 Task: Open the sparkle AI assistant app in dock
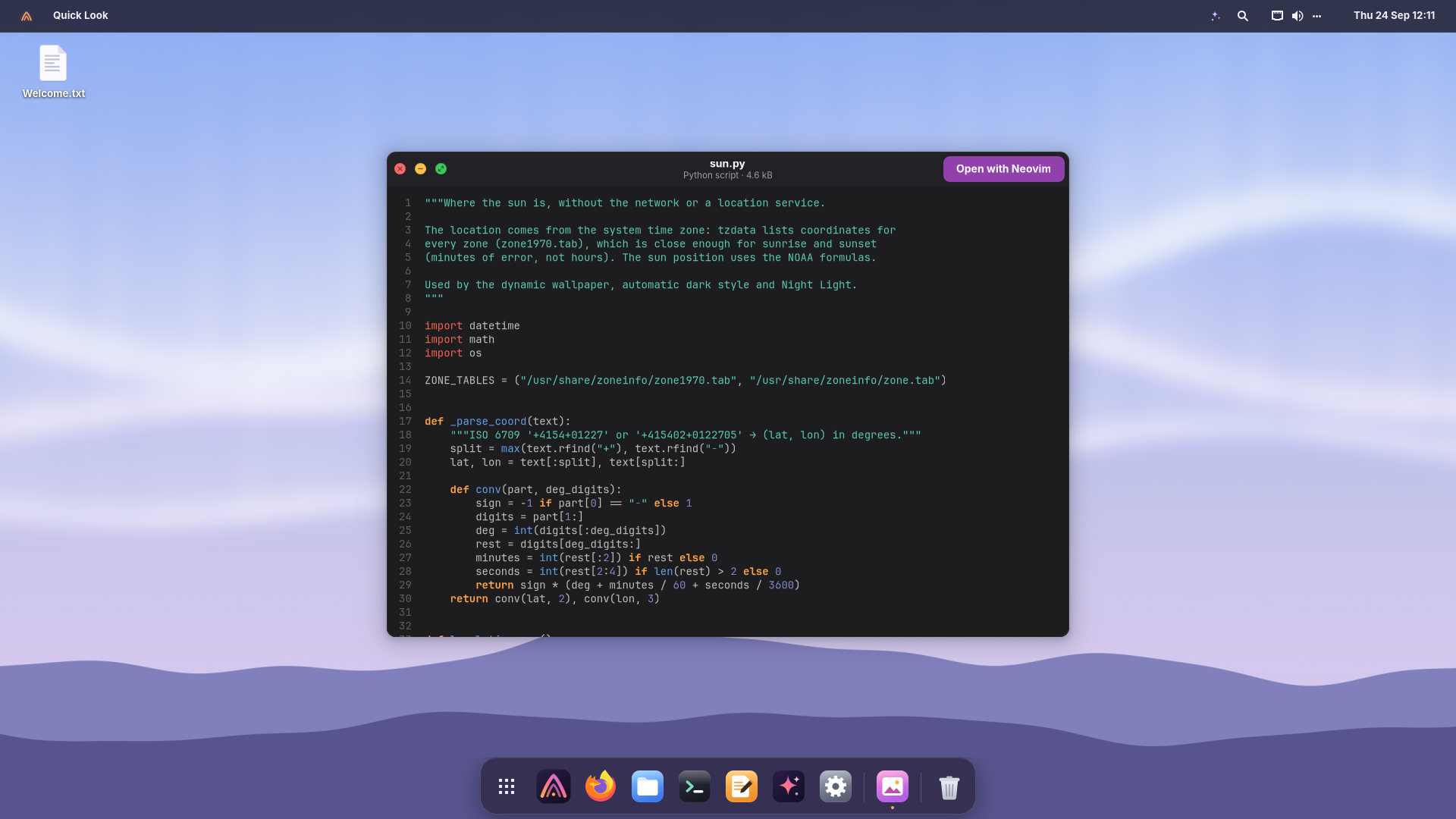click(789, 786)
